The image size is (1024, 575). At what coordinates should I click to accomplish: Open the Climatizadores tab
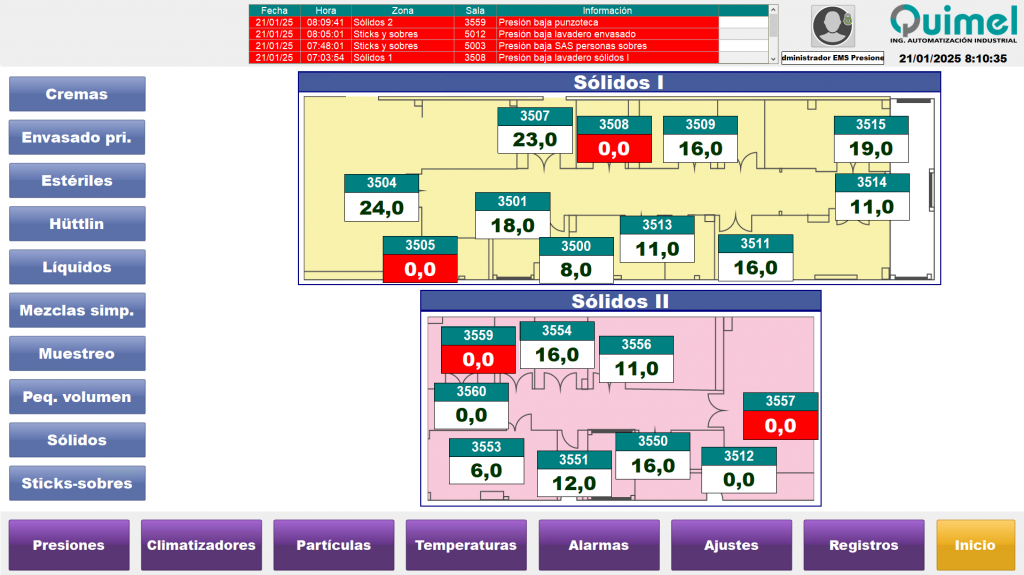click(x=201, y=545)
